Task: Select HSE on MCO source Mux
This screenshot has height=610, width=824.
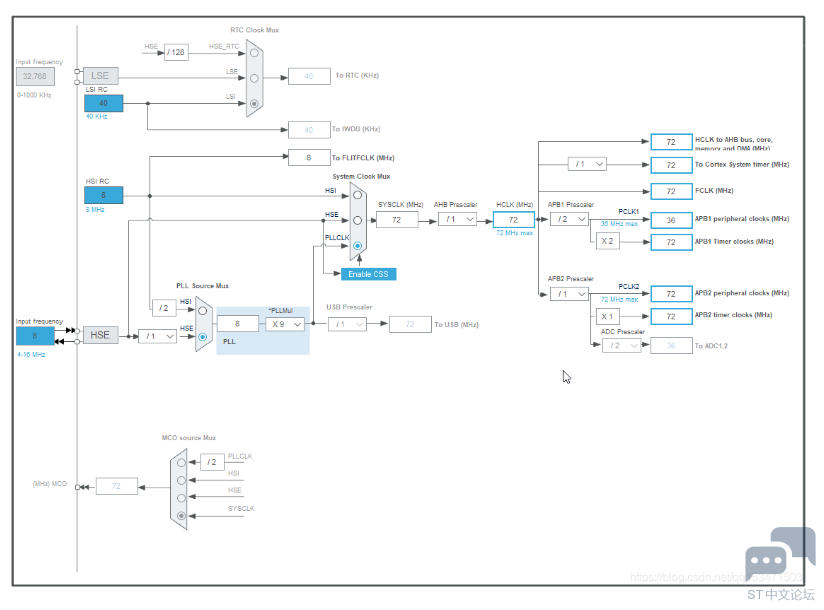Action: pos(181,498)
